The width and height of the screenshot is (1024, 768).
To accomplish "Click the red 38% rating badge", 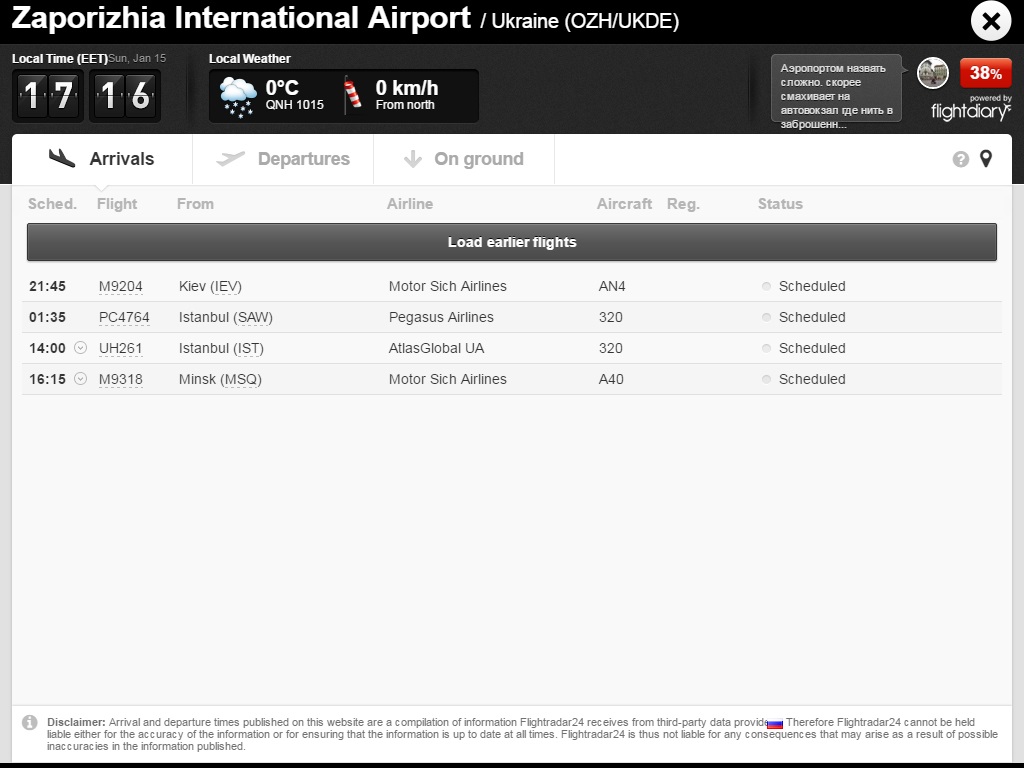I will [985, 73].
